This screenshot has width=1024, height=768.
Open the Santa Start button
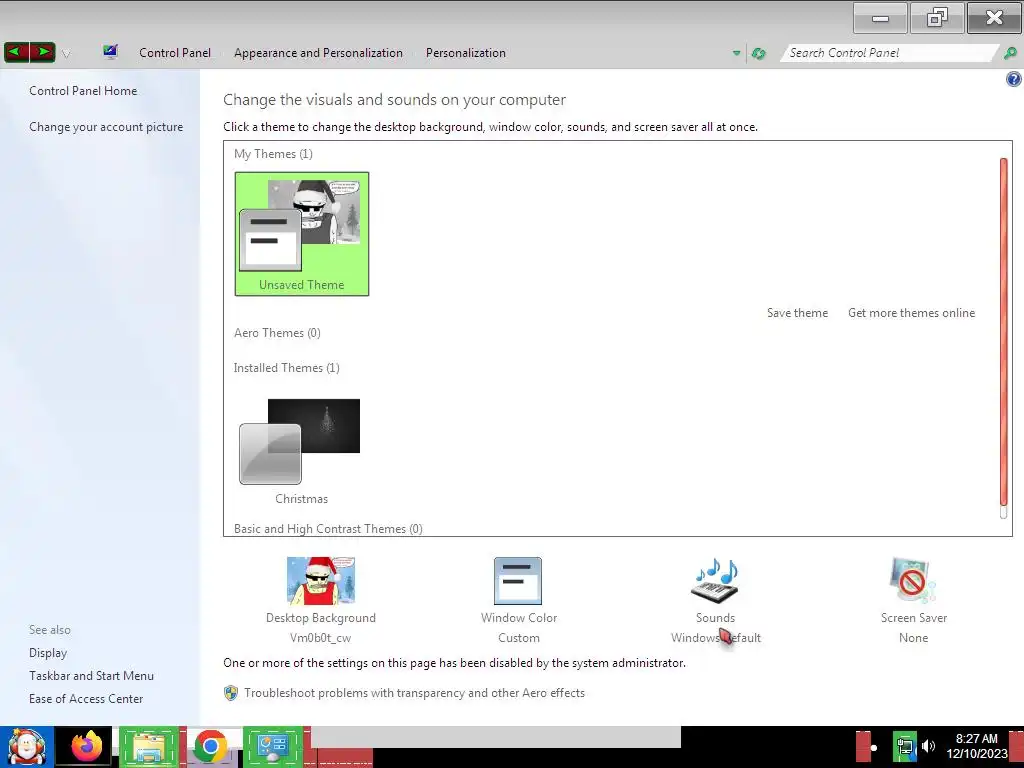click(27, 747)
